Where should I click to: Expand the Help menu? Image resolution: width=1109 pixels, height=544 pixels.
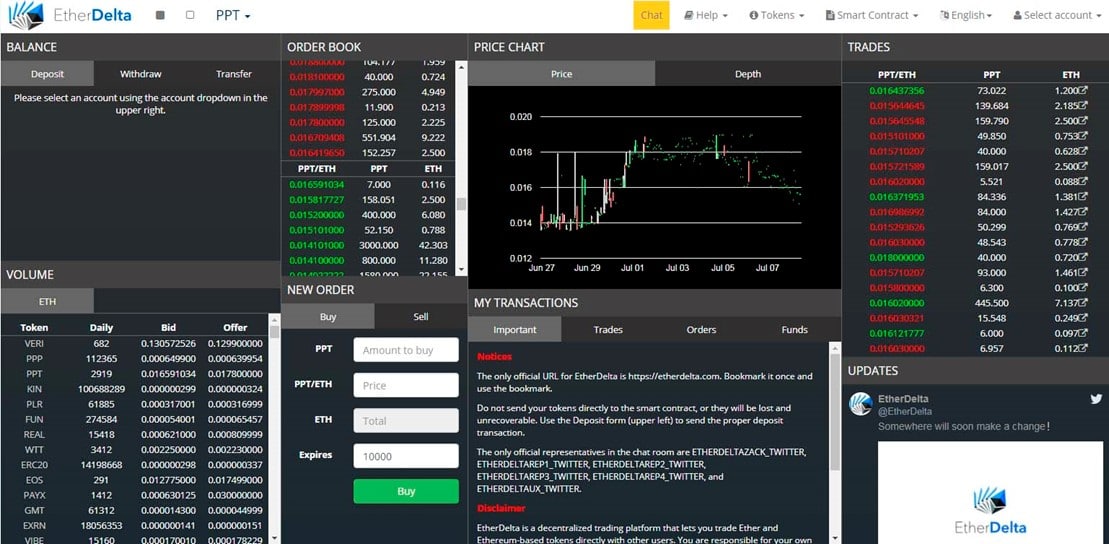[x=706, y=15]
